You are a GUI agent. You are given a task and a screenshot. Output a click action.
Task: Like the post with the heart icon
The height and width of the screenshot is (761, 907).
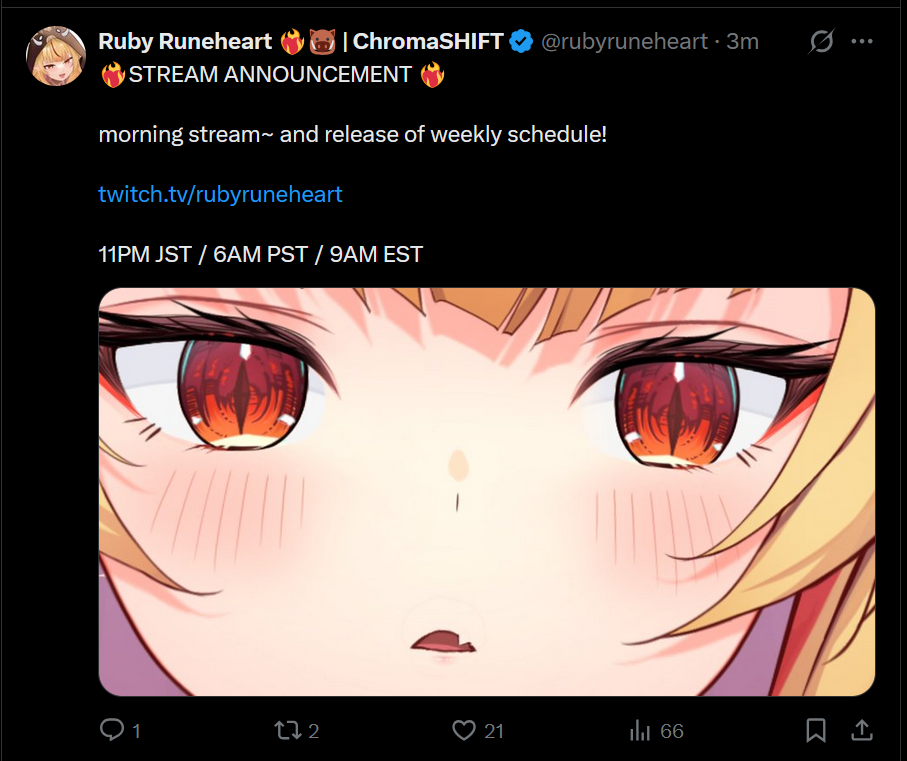pos(464,730)
